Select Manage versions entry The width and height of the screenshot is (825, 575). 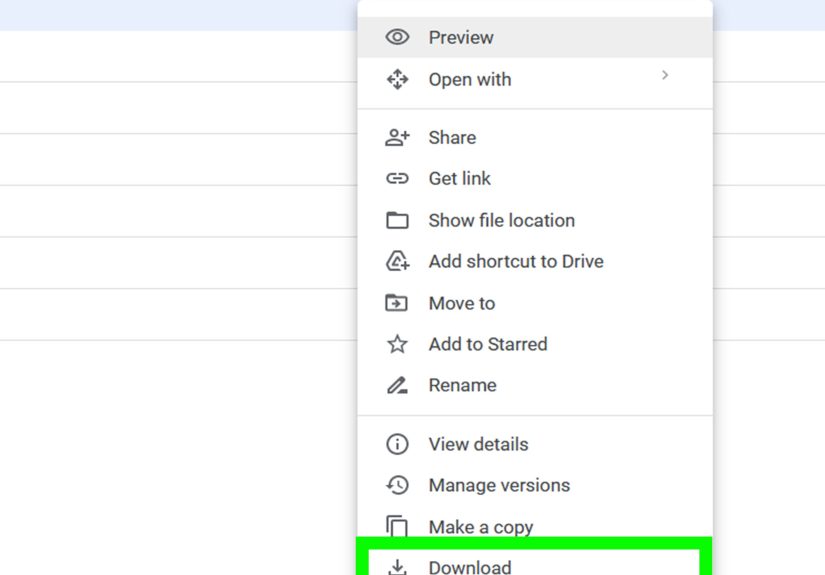[535, 485]
